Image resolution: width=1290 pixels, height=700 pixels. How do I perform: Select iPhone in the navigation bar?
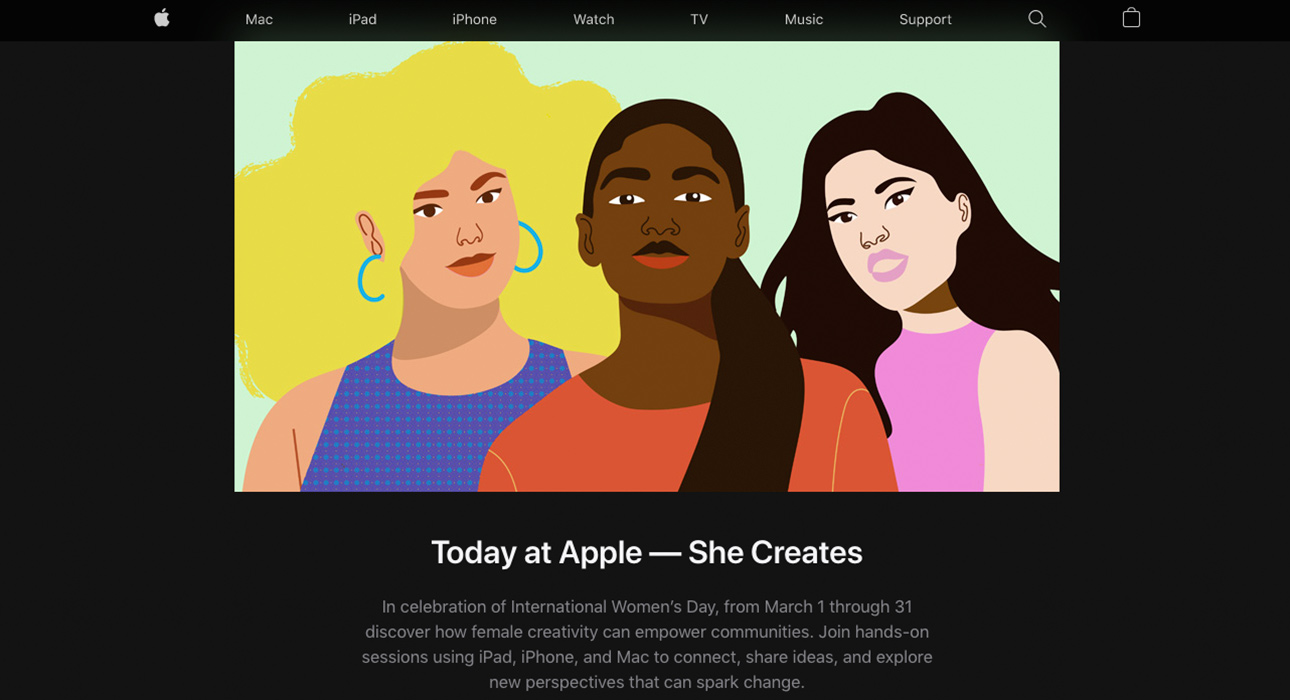click(x=474, y=19)
